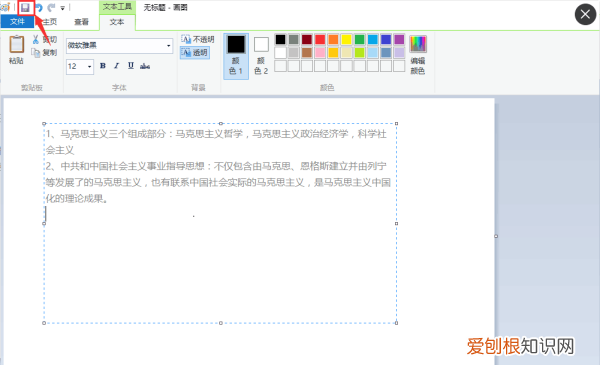
Task: Select the 文本工具 contextual tab header
Action: 117,7
